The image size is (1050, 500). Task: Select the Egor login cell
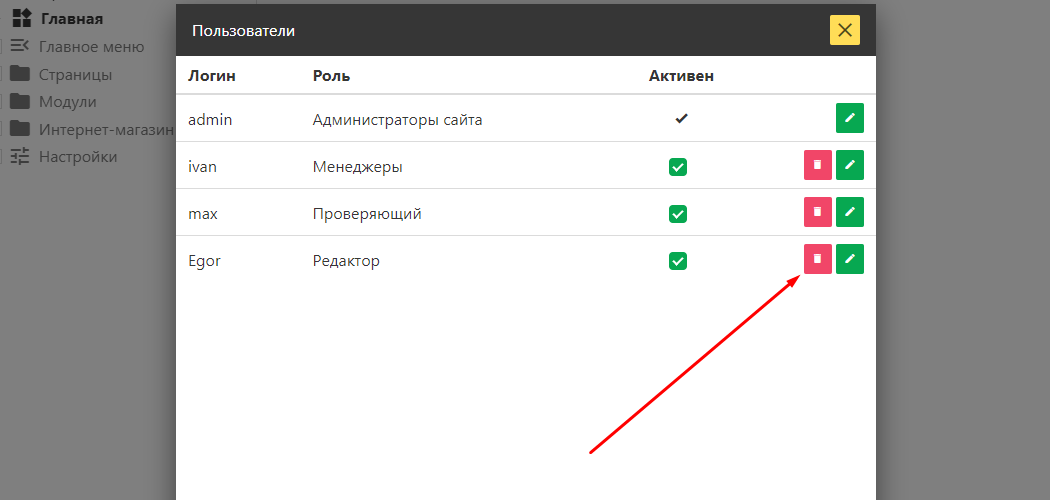pos(204,261)
